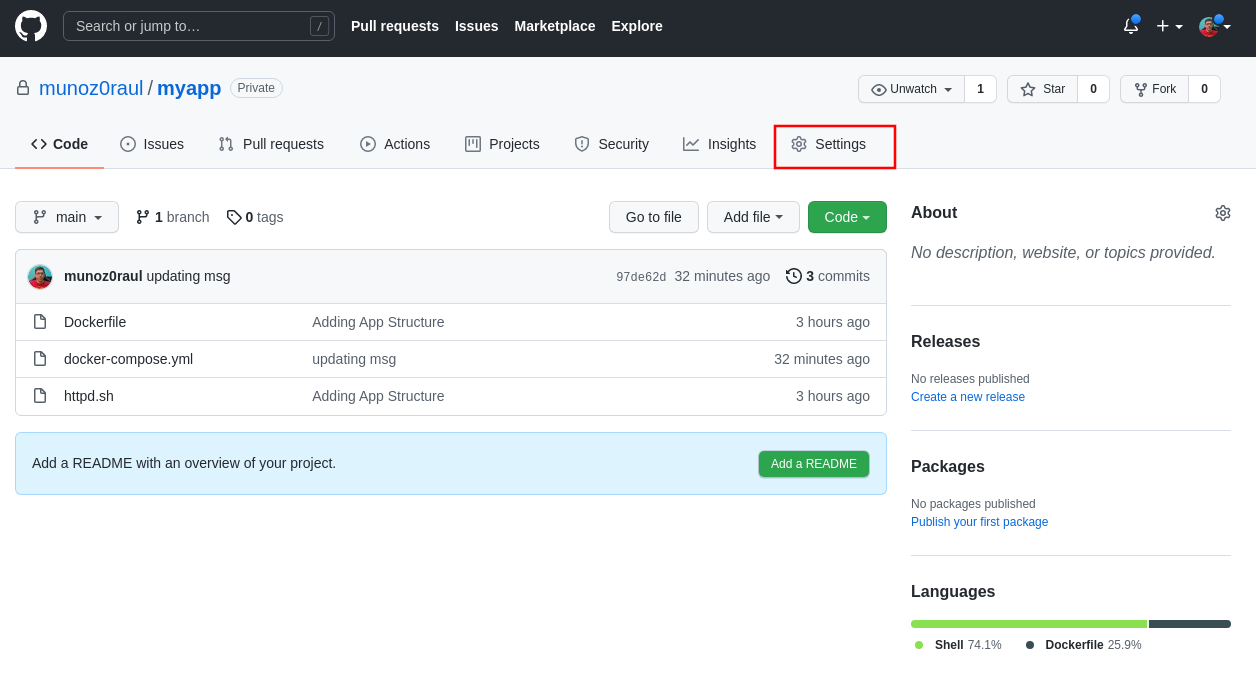Follow the Create a new release link
This screenshot has width=1256, height=692.
tap(967, 397)
